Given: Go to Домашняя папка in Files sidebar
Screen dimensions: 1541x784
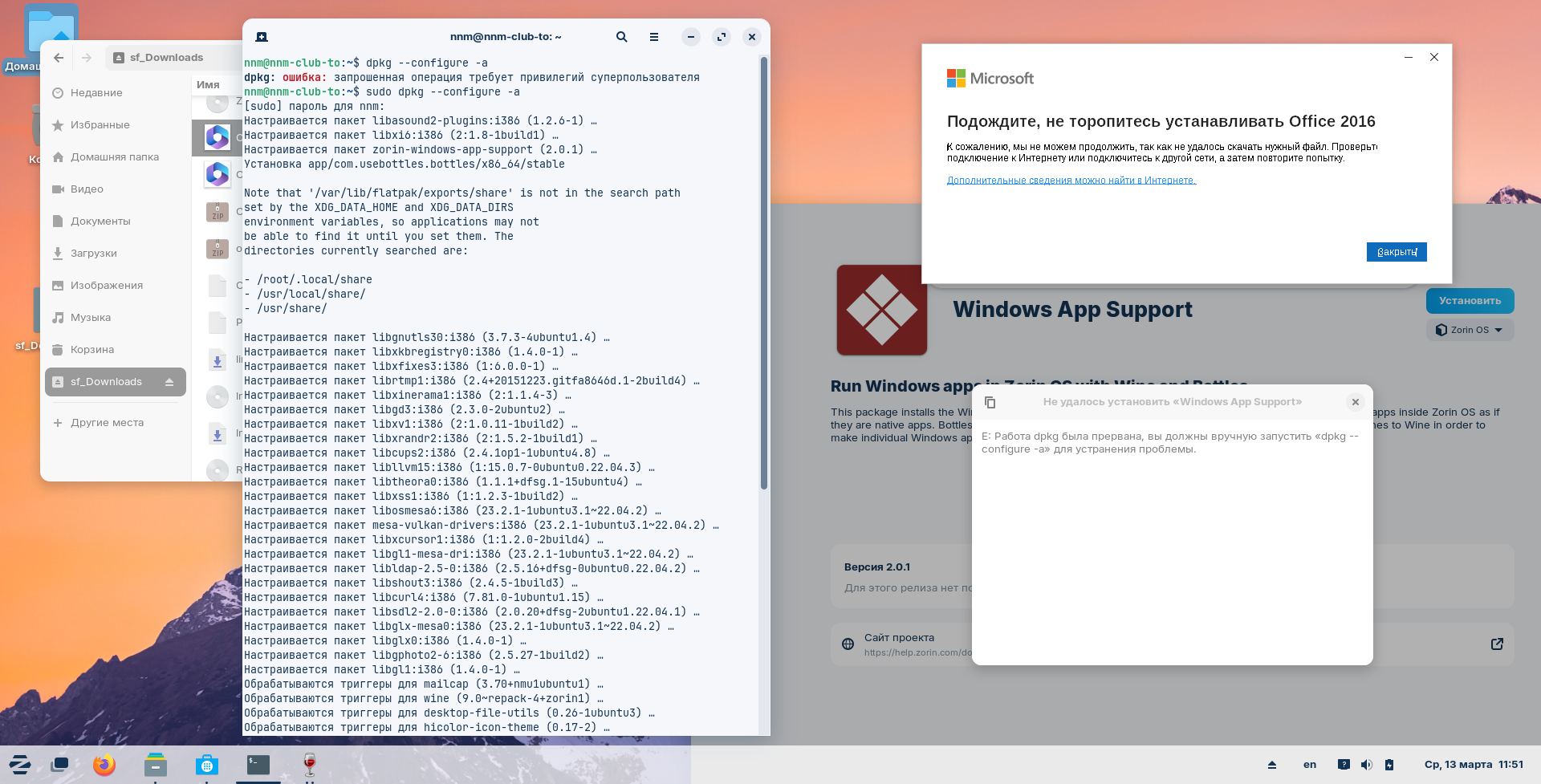Looking at the screenshot, I should coord(116,157).
